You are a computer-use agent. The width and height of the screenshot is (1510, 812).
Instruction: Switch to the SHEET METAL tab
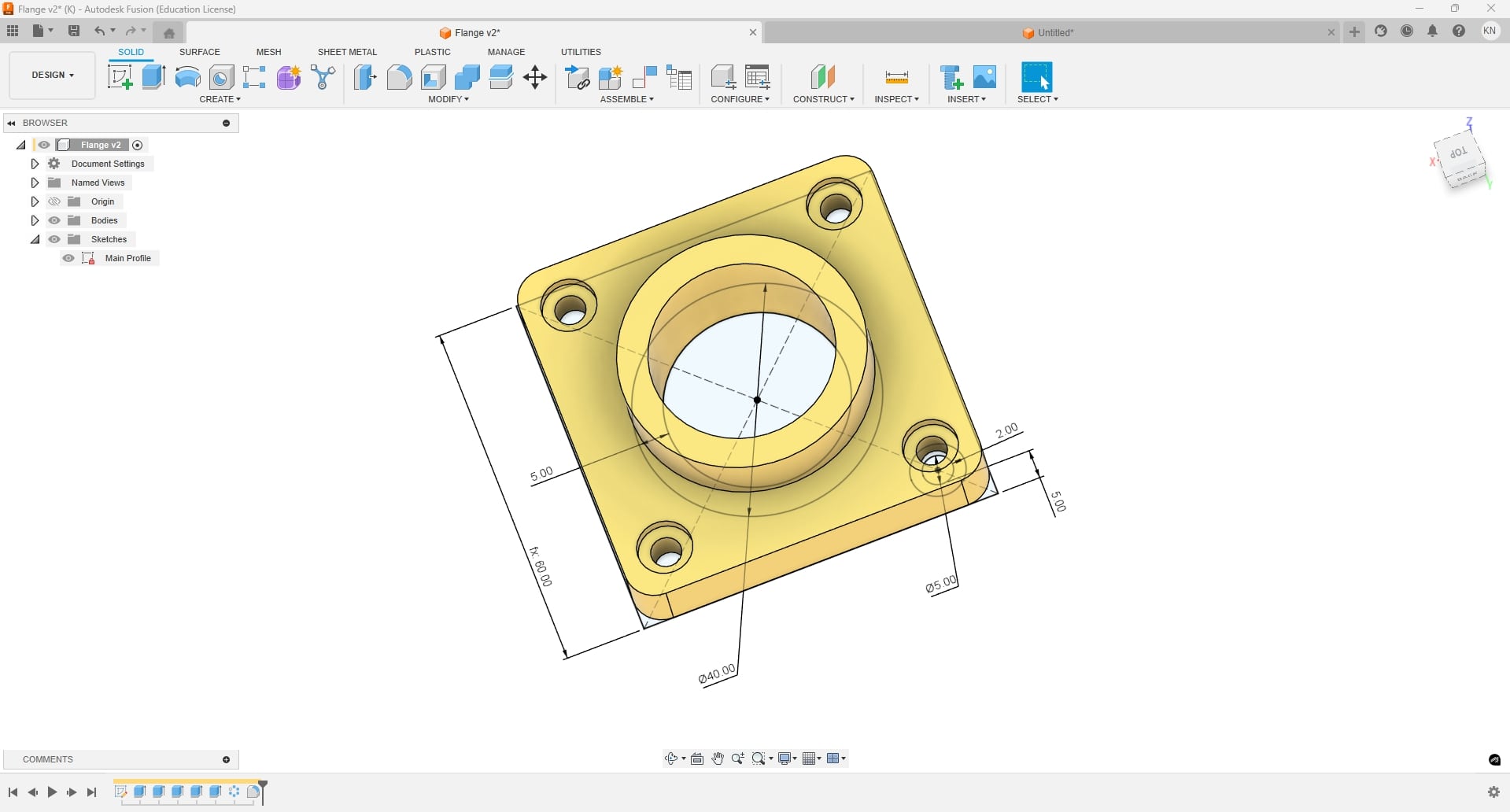click(348, 52)
